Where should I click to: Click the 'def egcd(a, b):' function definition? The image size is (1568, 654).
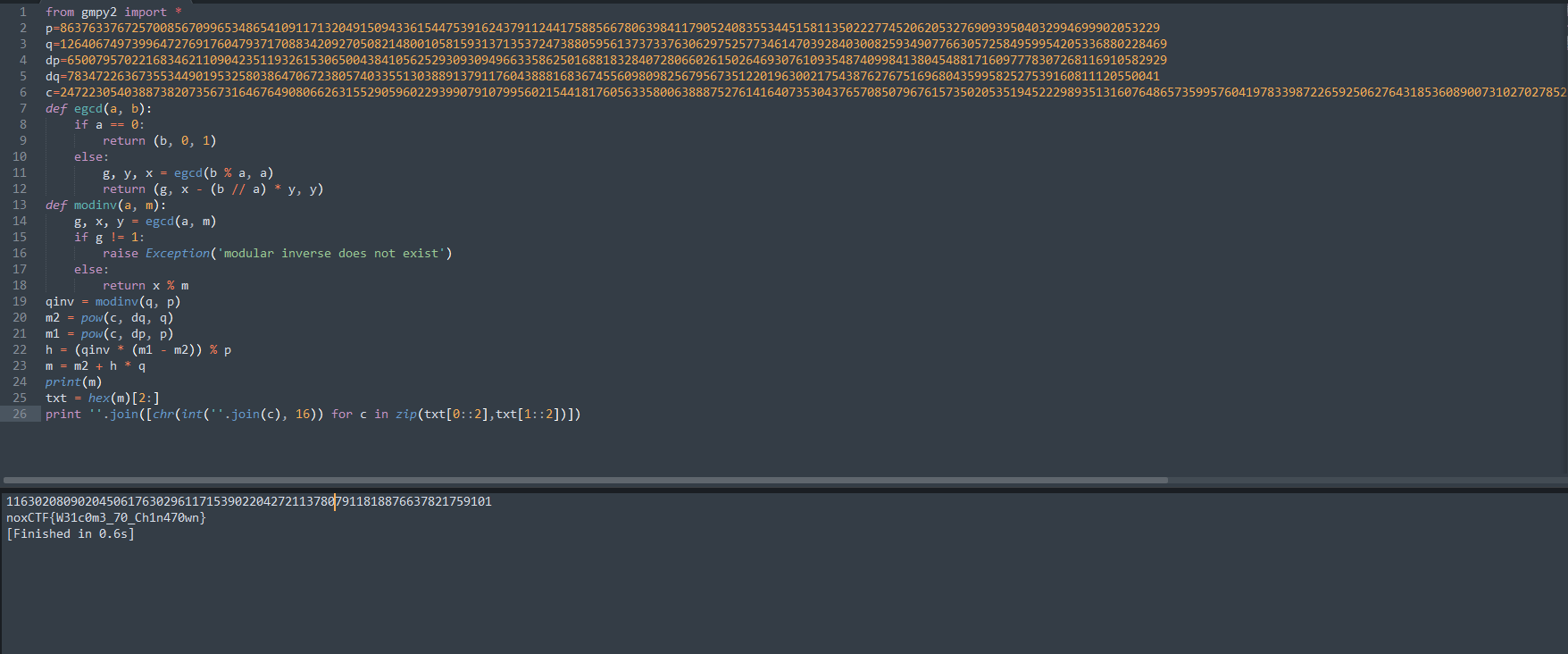pos(98,108)
